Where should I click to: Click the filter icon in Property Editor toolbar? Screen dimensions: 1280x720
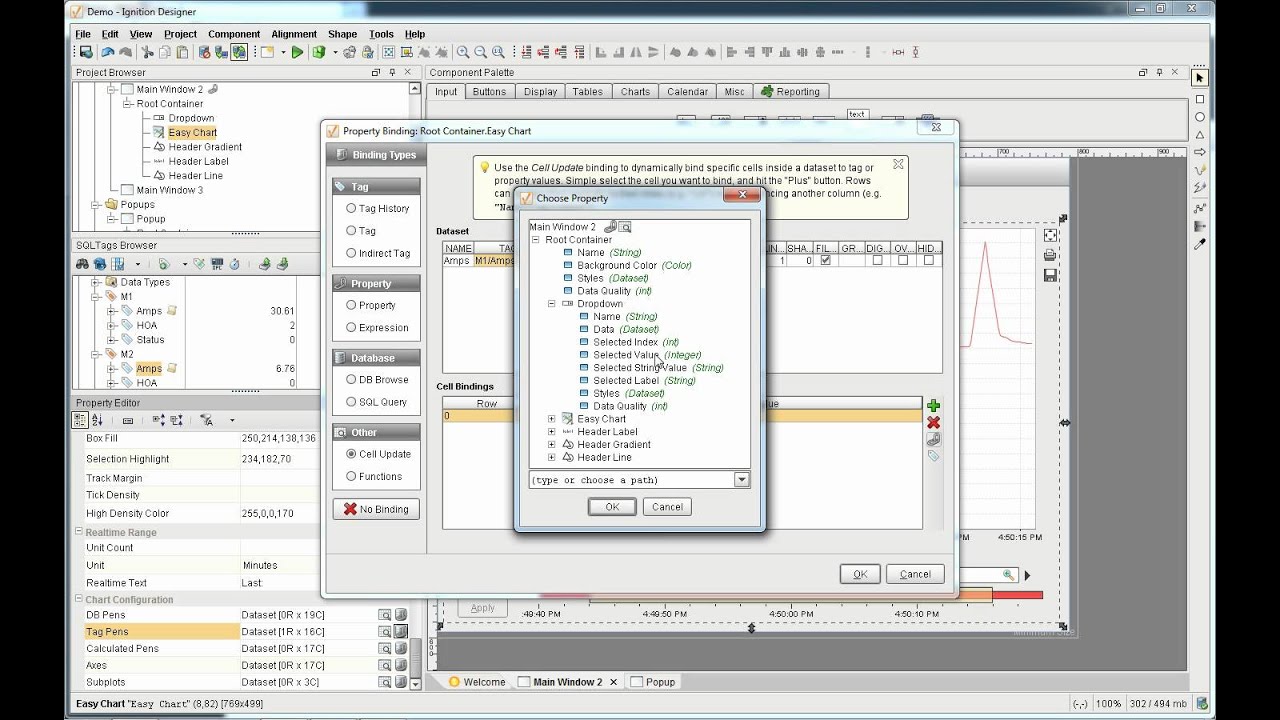[207, 420]
